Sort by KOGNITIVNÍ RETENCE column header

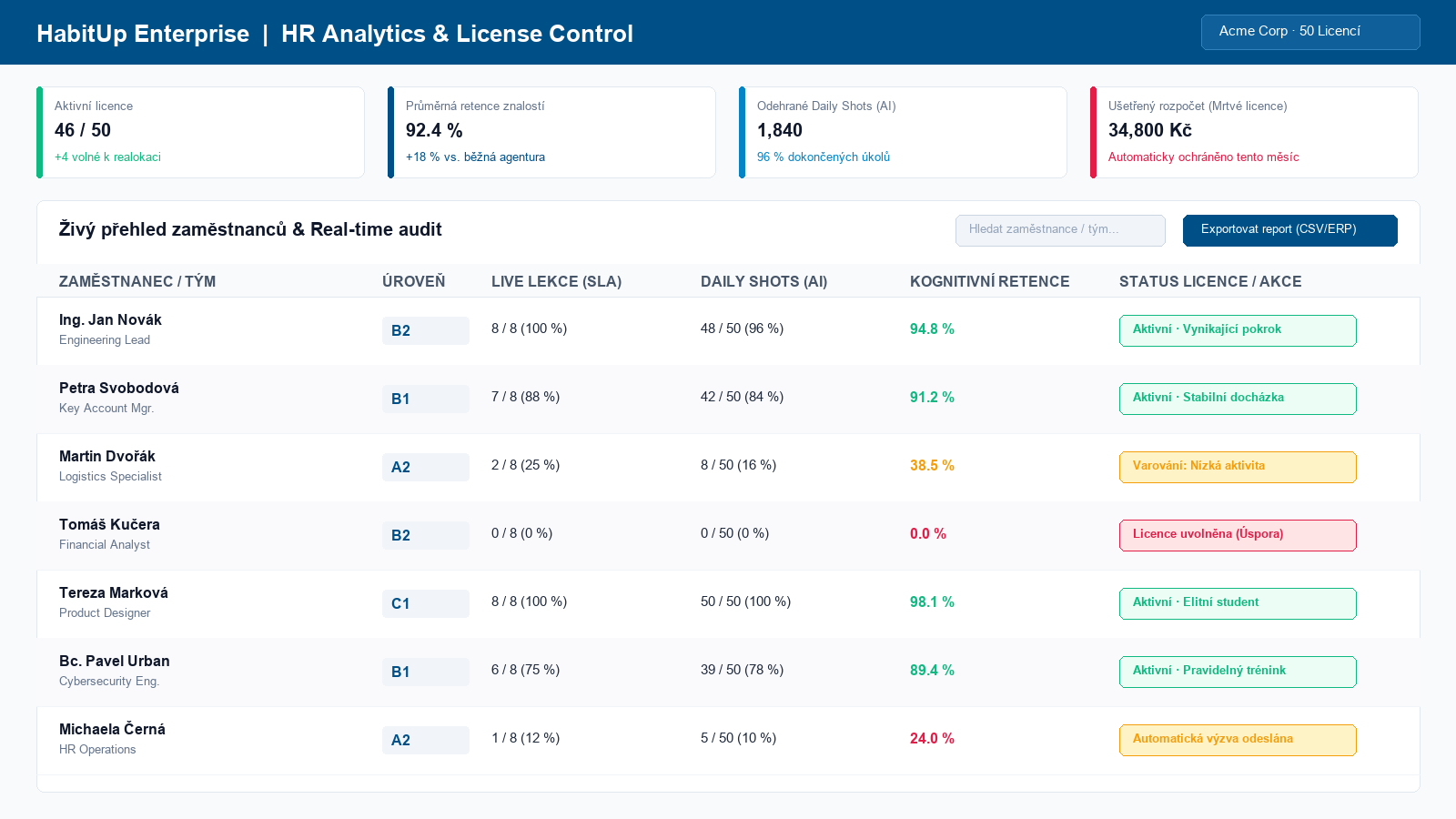[990, 281]
